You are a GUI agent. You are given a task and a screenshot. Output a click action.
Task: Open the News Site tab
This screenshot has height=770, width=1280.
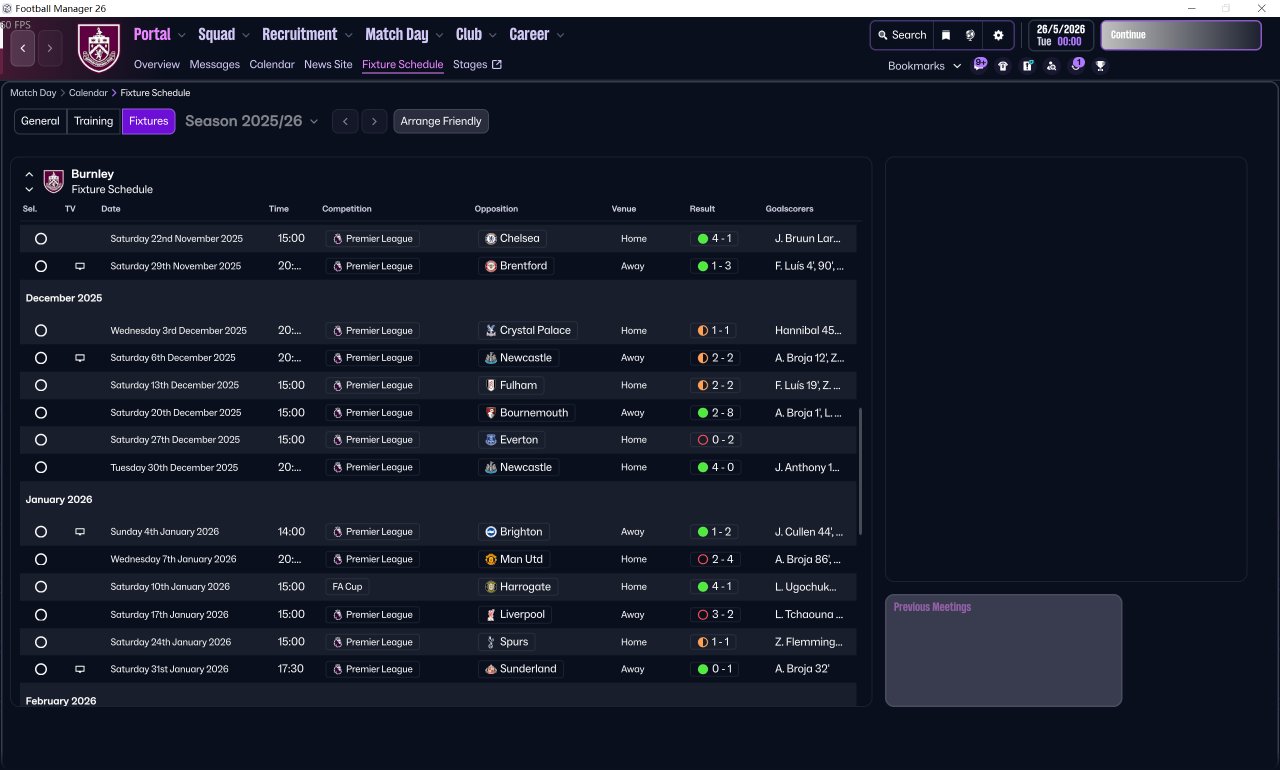[328, 64]
